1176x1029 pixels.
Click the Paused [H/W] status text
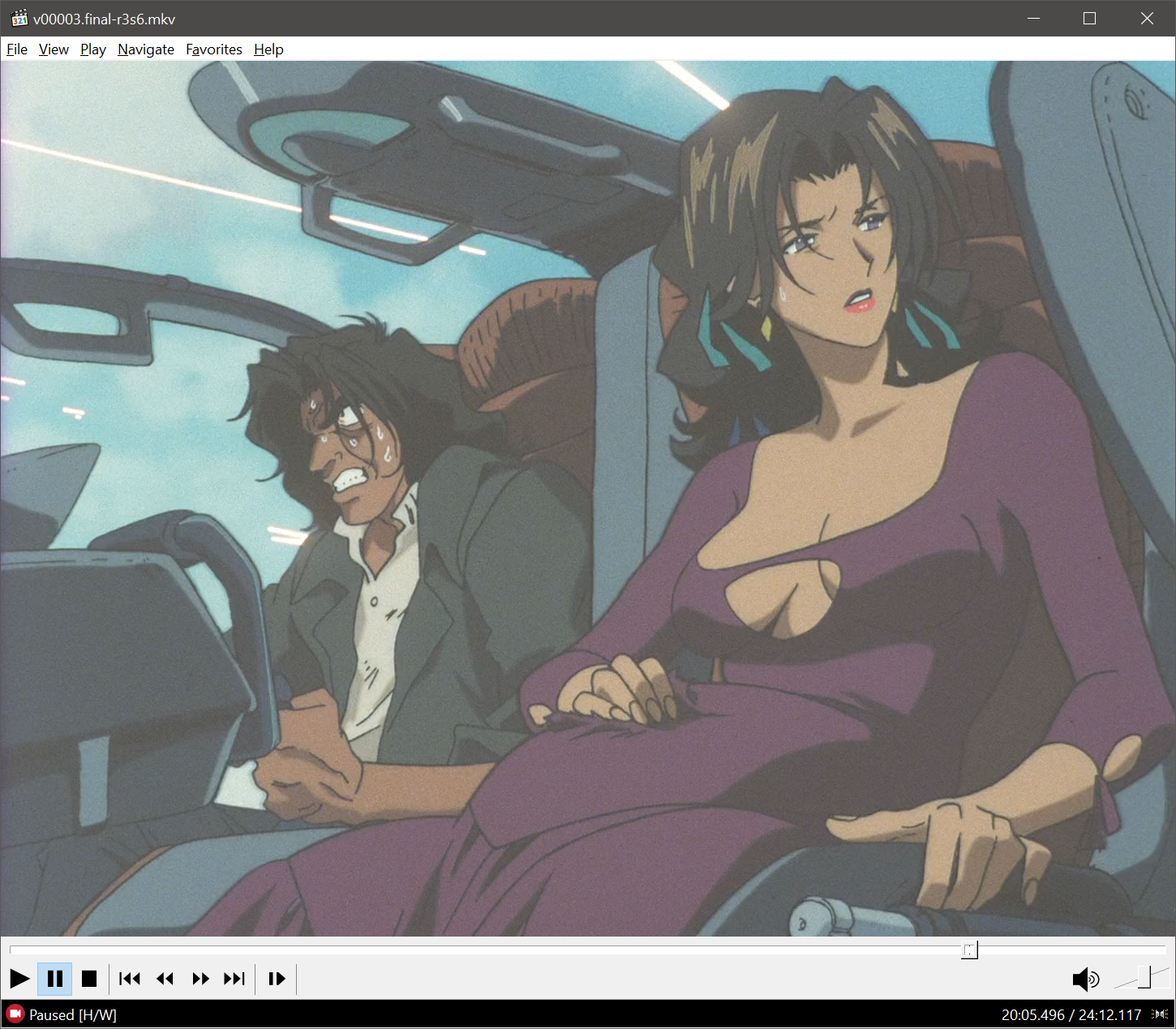(73, 1014)
